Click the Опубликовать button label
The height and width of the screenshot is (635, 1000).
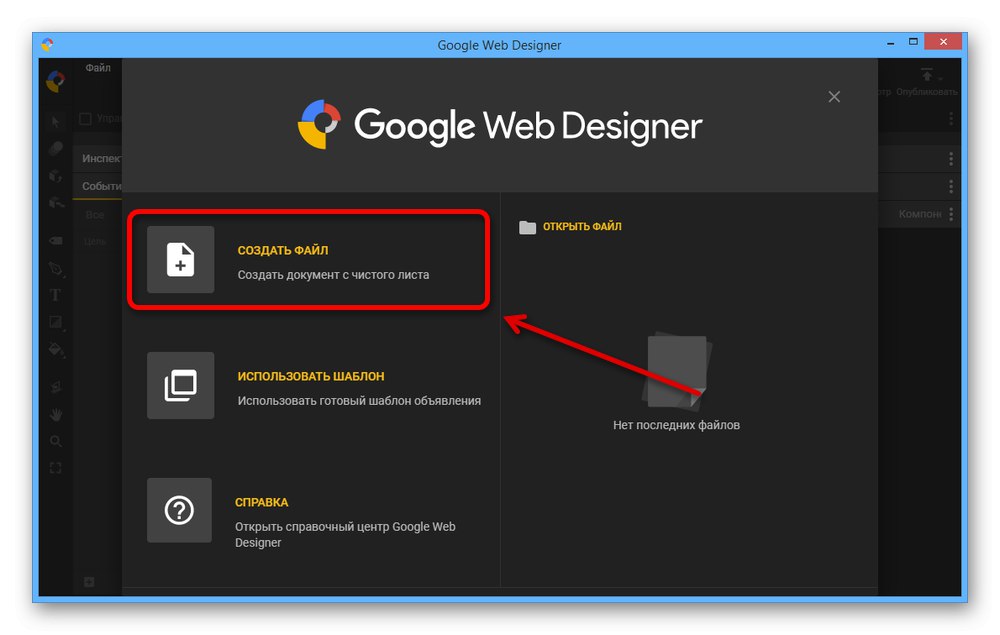click(x=927, y=92)
